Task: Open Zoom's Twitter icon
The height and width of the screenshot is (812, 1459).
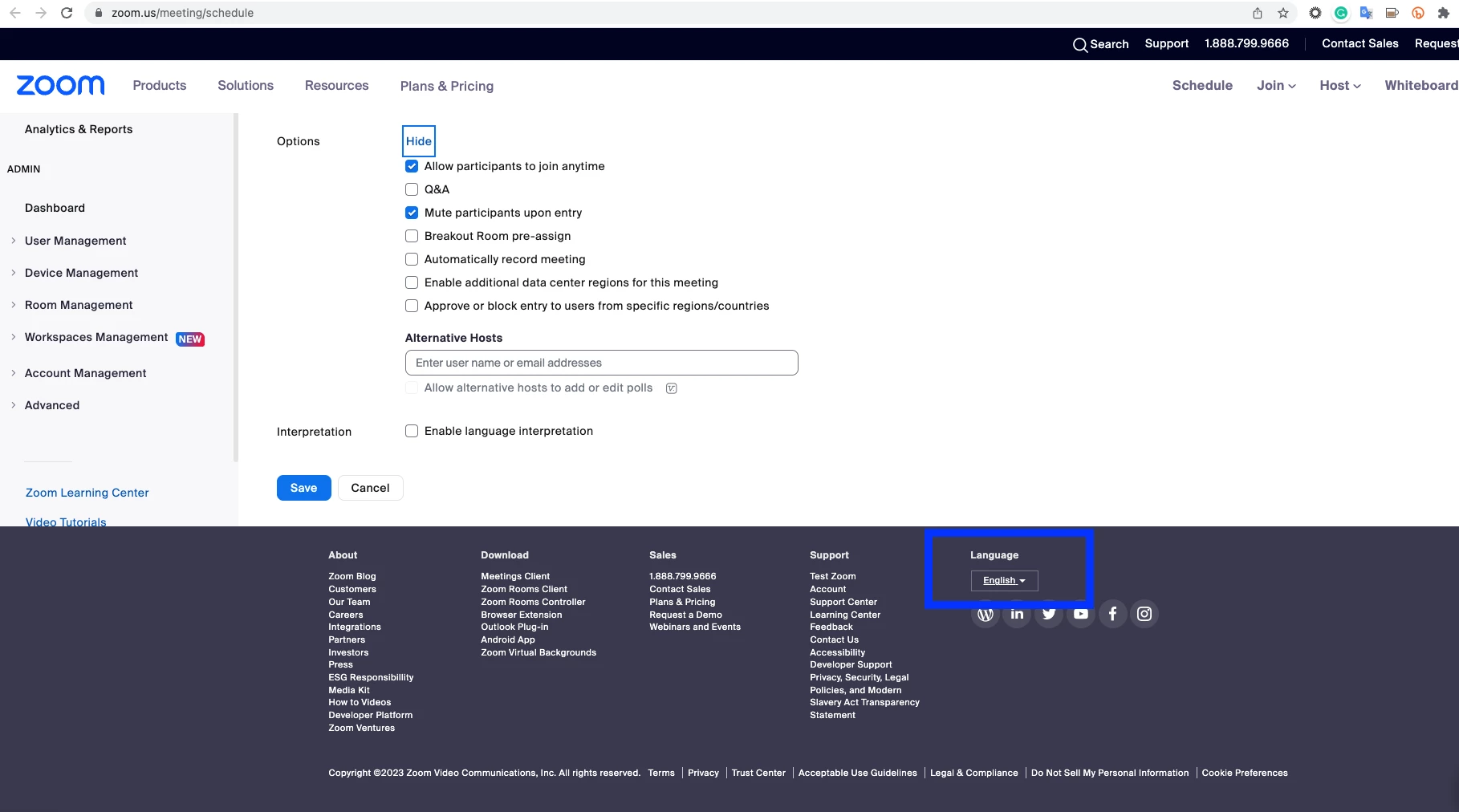Action: (1049, 614)
